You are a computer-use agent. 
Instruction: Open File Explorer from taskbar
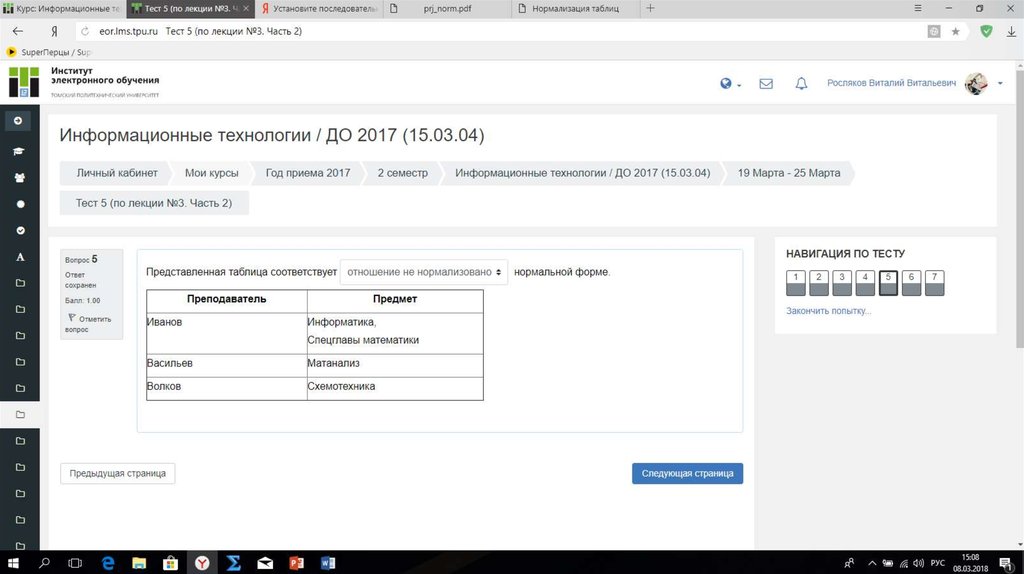[x=139, y=563]
